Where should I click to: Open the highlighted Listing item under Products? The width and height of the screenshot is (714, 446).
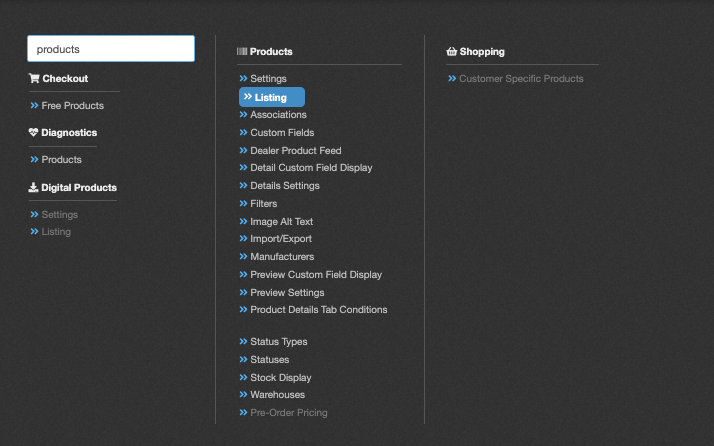coord(271,97)
